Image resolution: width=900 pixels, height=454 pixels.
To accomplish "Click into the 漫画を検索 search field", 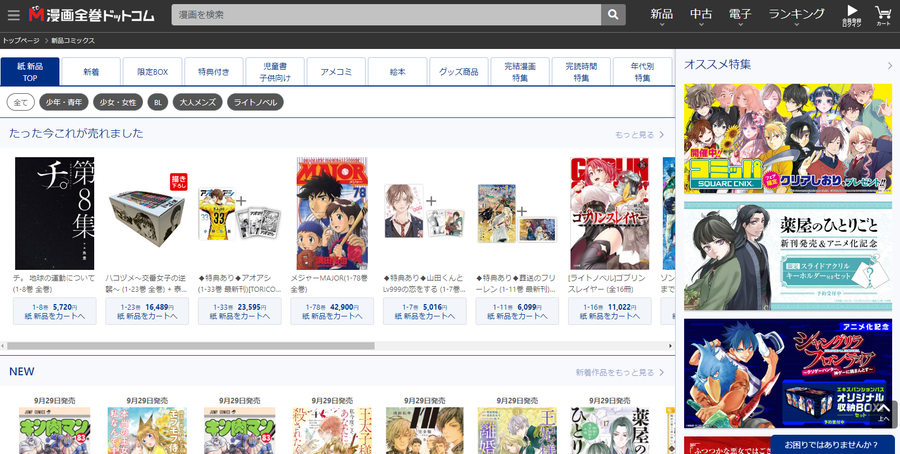I will pyautogui.click(x=386, y=15).
